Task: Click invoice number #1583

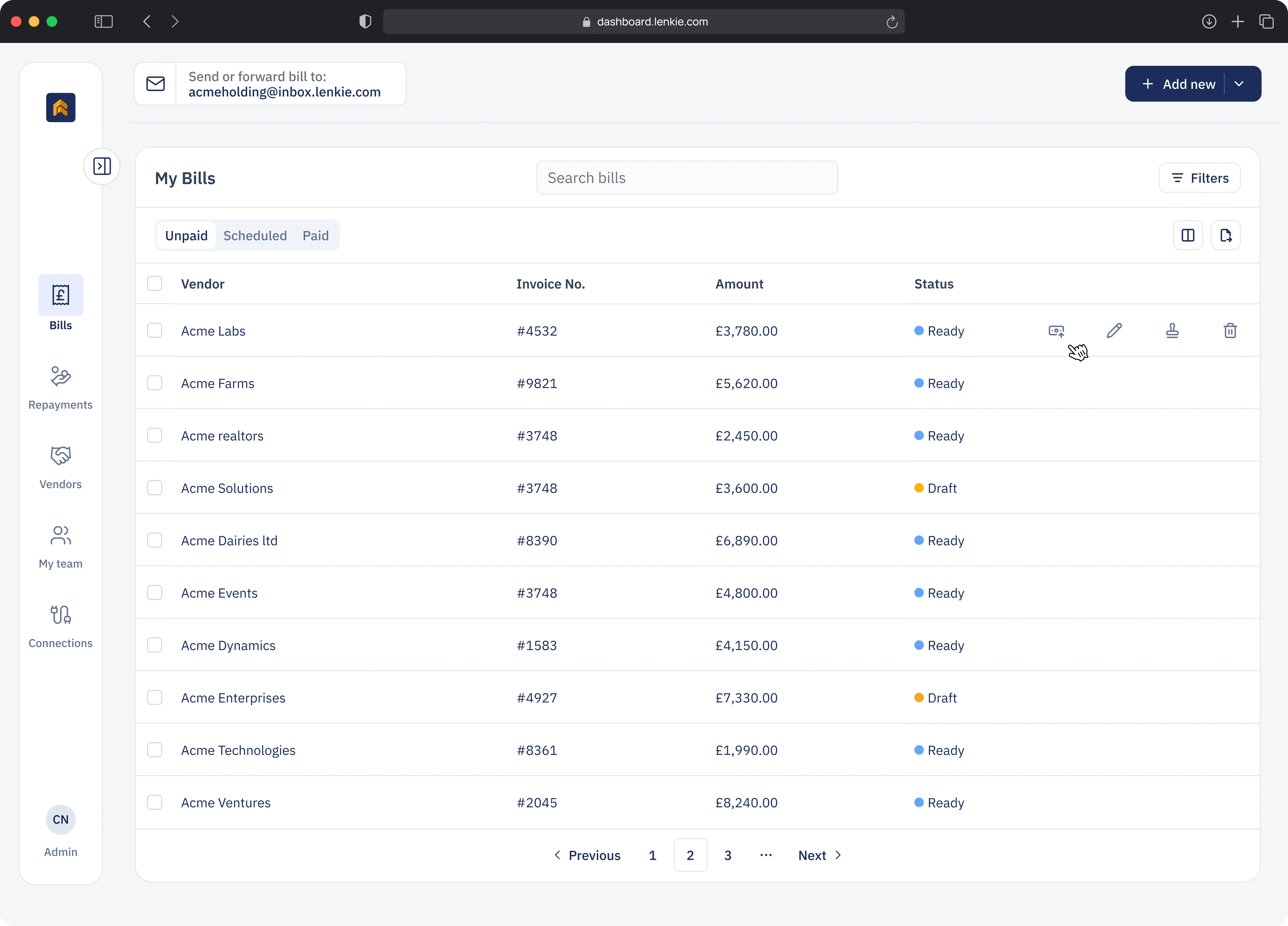Action: [537, 645]
